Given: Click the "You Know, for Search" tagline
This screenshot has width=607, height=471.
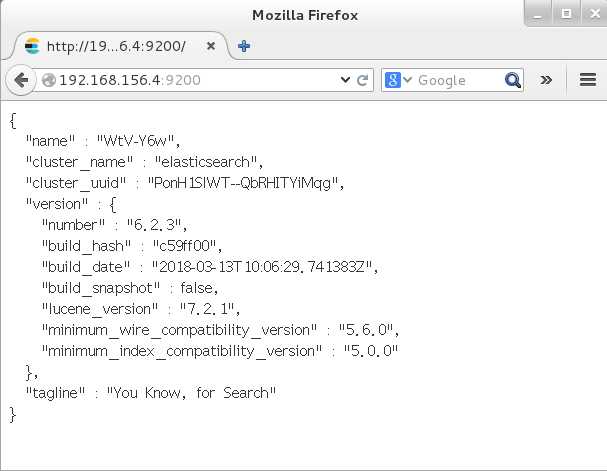Looking at the screenshot, I should [x=192, y=393].
